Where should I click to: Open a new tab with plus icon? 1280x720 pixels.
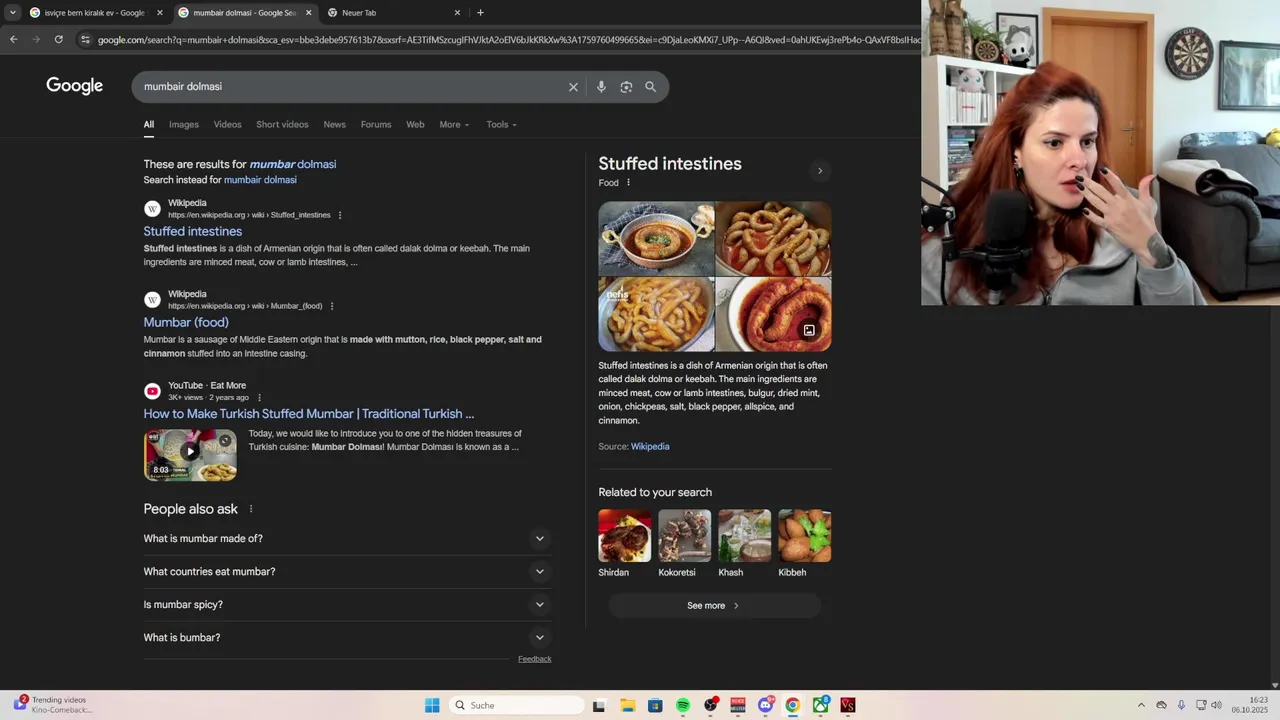tap(480, 13)
